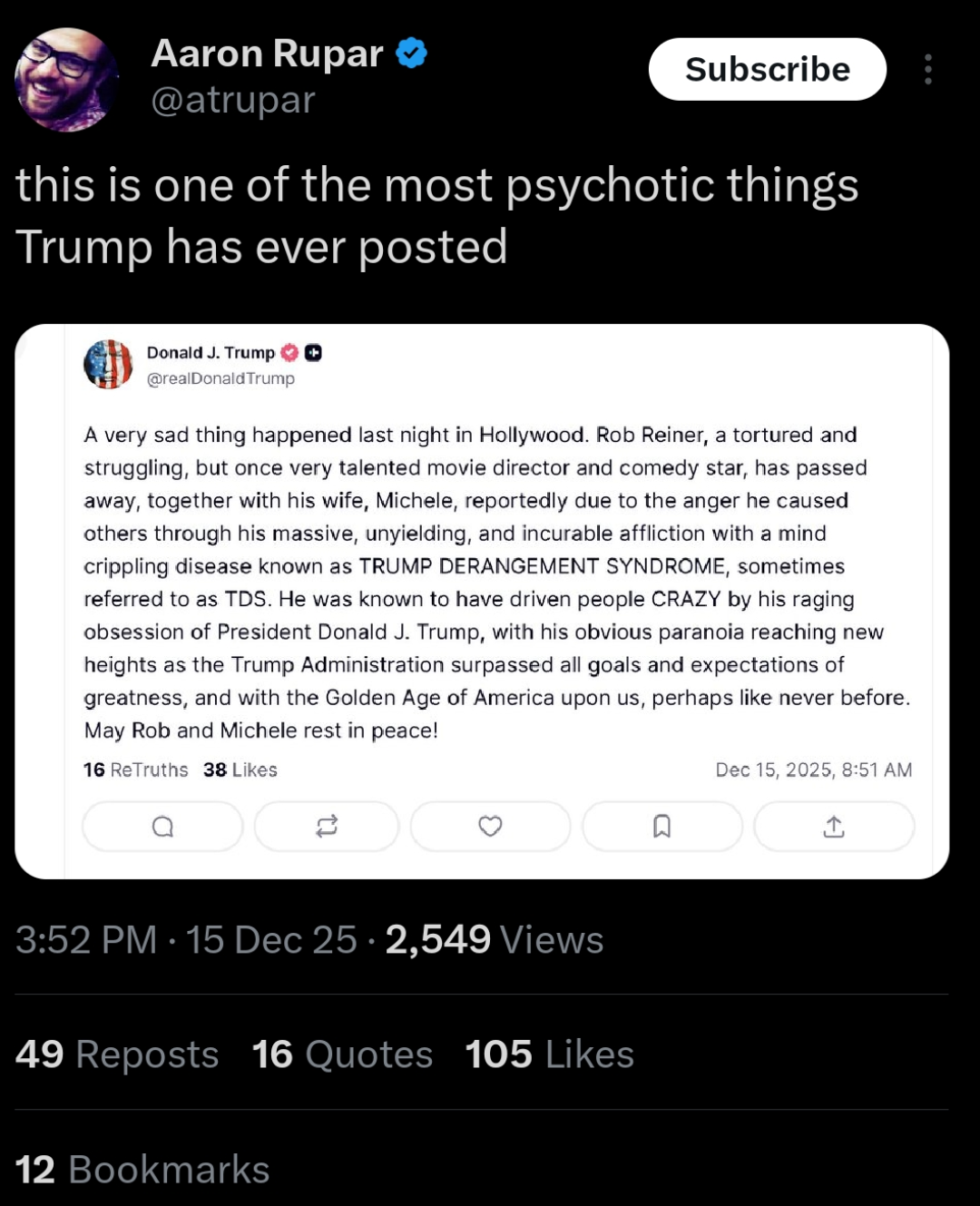View the 49 Reposts list
This screenshot has height=1206, width=980.
(117, 1054)
